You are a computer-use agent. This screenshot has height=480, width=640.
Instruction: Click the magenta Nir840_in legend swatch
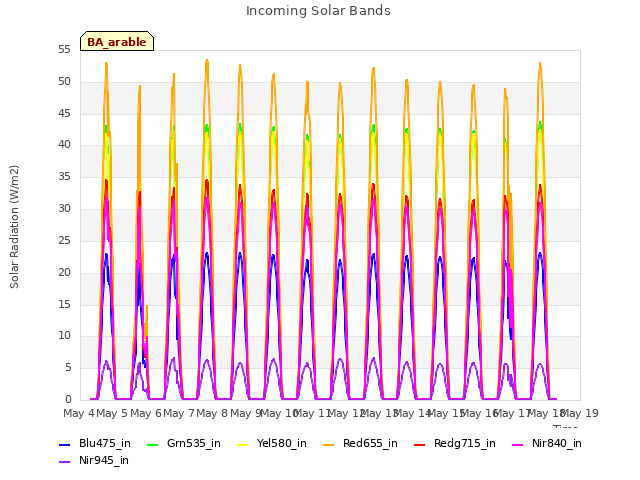click(x=518, y=444)
